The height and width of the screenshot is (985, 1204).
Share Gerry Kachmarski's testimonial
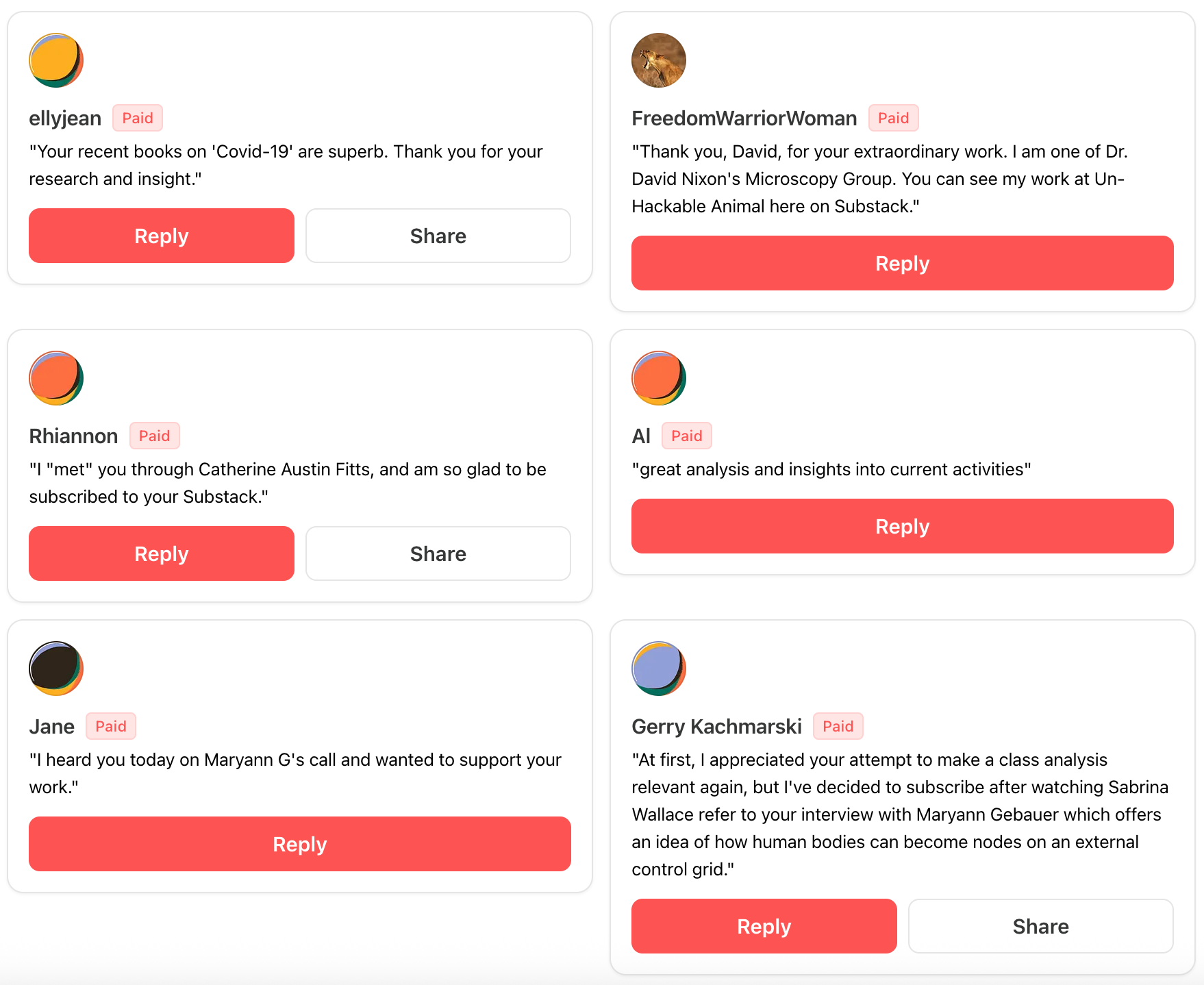[x=1040, y=926]
